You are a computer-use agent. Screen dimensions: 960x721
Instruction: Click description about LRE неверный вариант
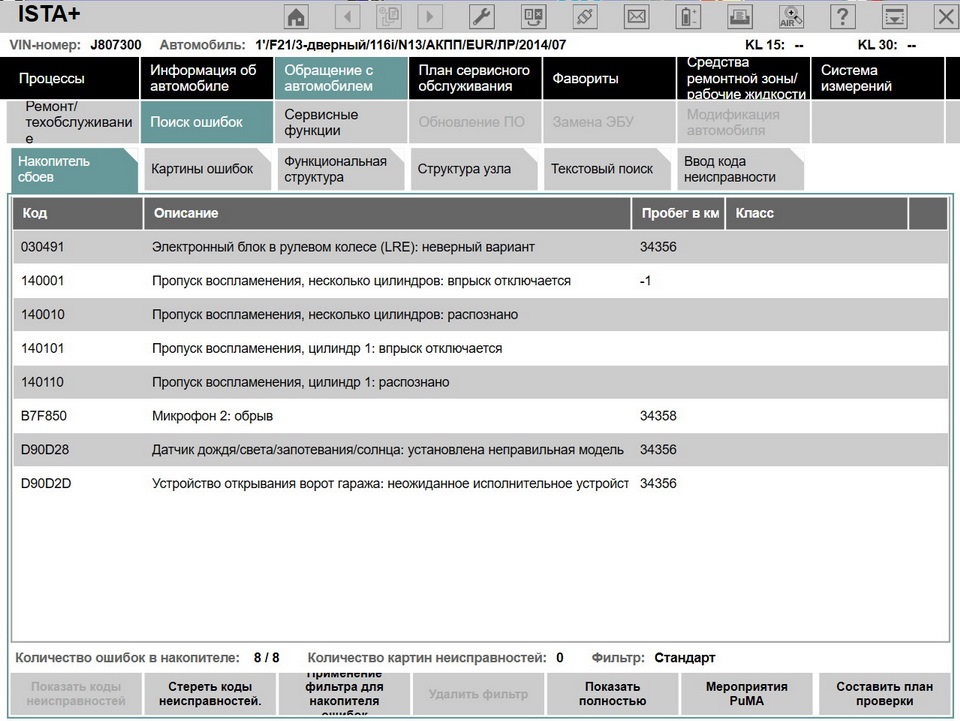(343, 247)
